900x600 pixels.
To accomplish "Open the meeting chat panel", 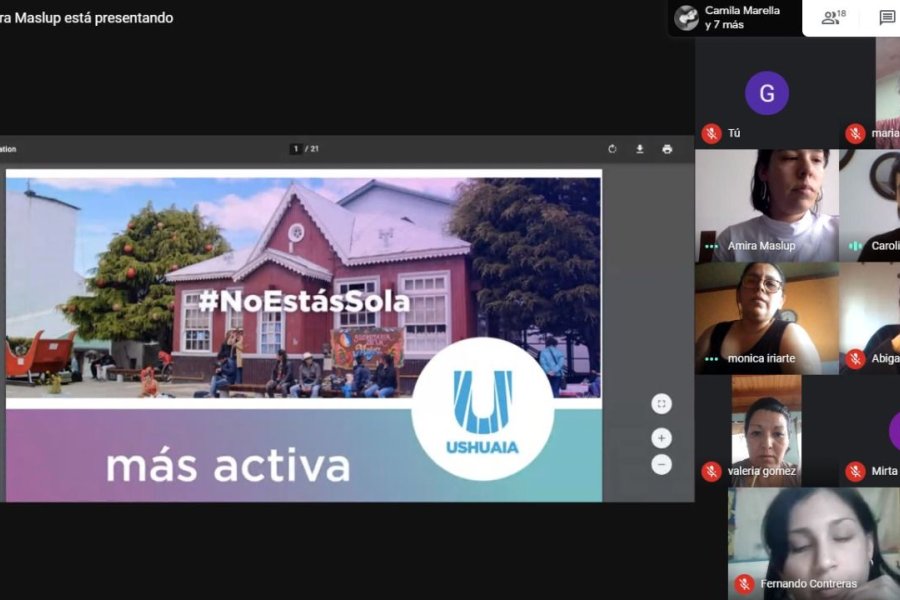I will coord(887,17).
